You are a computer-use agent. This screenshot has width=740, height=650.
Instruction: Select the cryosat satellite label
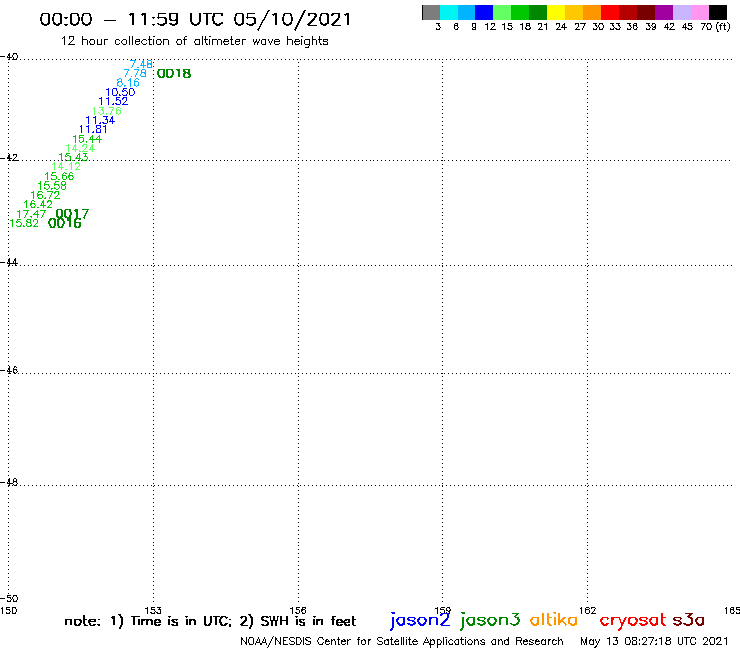pos(633,620)
